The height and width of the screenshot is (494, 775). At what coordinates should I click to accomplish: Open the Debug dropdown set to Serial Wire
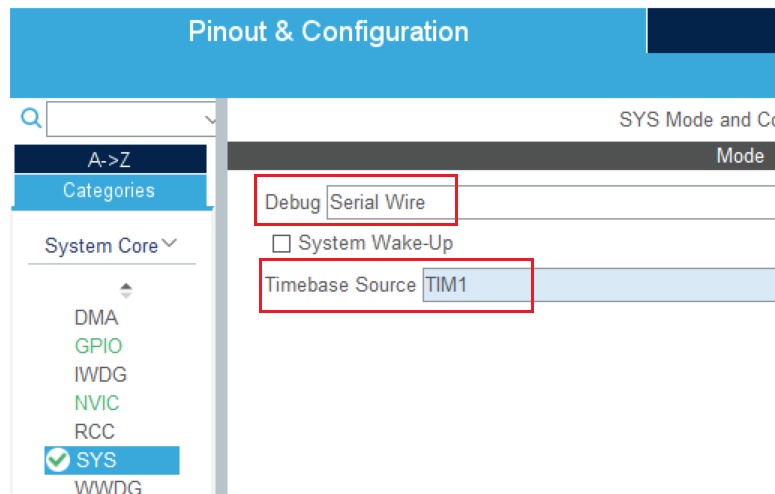[550, 202]
